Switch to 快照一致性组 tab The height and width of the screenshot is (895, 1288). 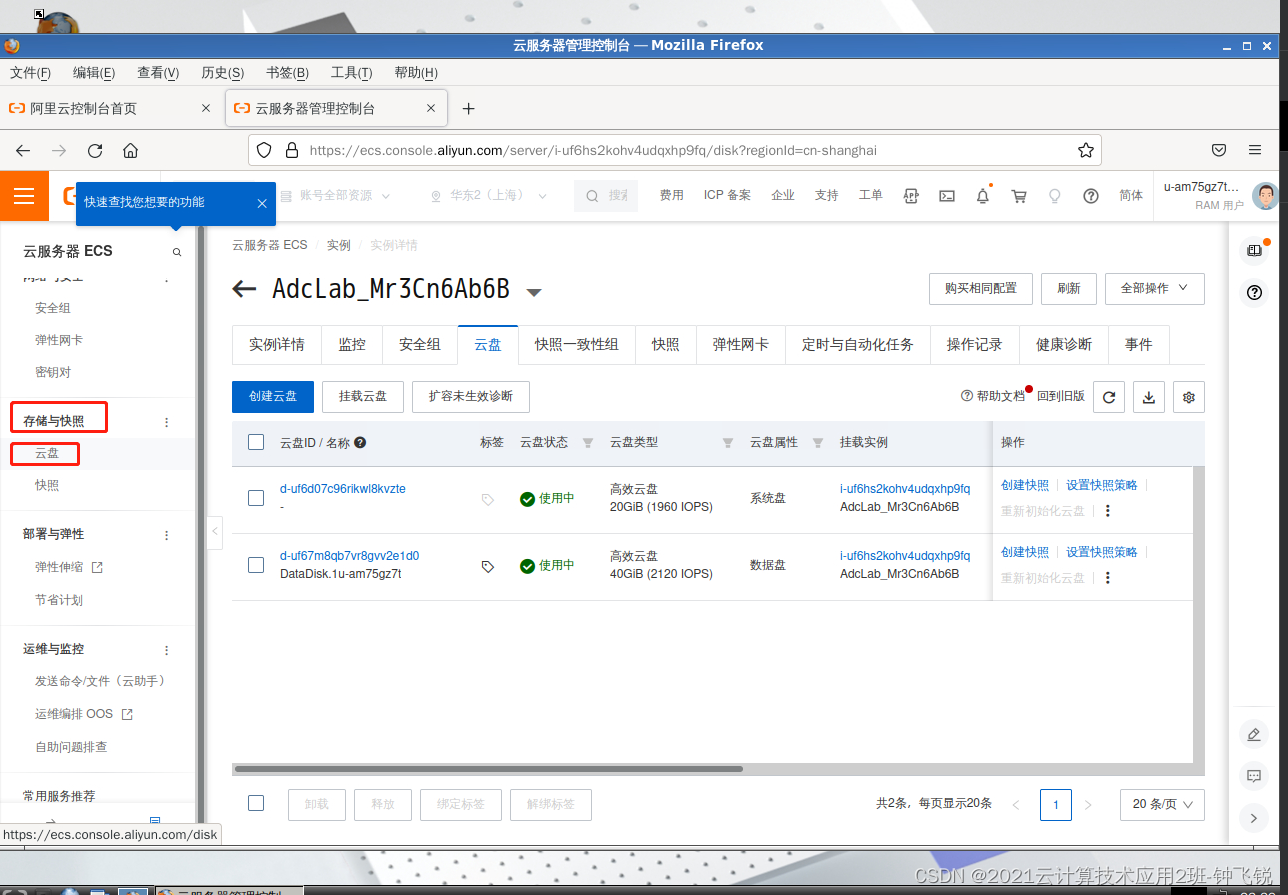[577, 344]
